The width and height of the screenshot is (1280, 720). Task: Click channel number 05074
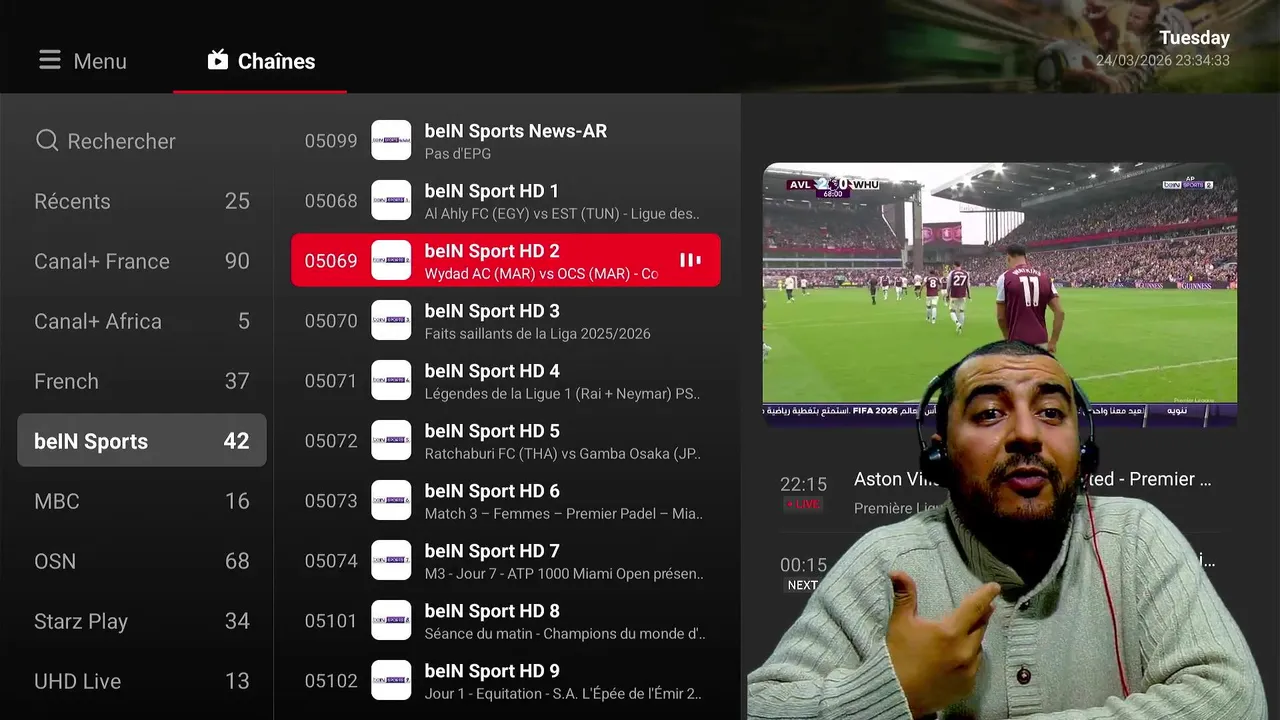coord(331,561)
